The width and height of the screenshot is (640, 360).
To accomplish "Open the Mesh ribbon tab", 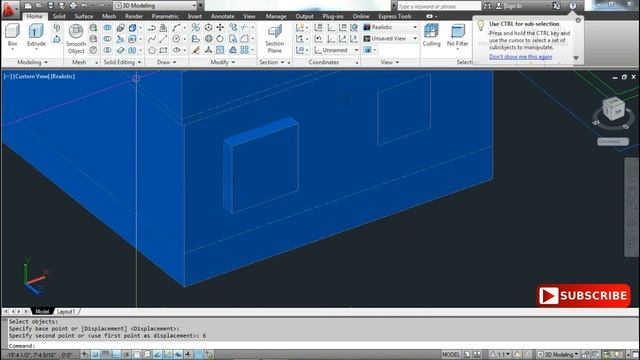I will coord(109,16).
